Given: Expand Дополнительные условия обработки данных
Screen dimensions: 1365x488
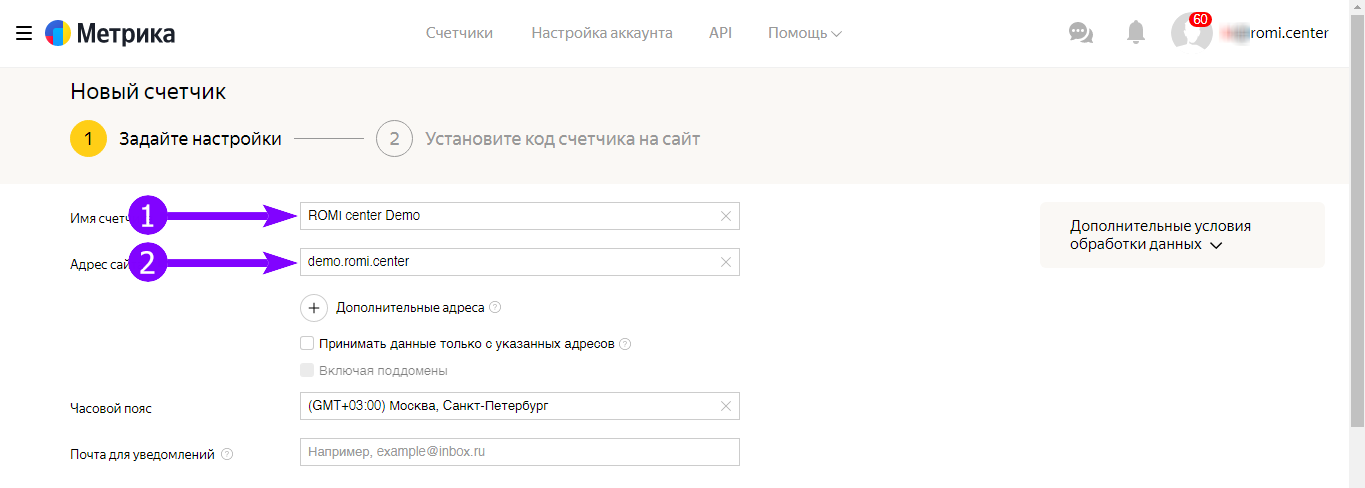Looking at the screenshot, I should point(1182,235).
